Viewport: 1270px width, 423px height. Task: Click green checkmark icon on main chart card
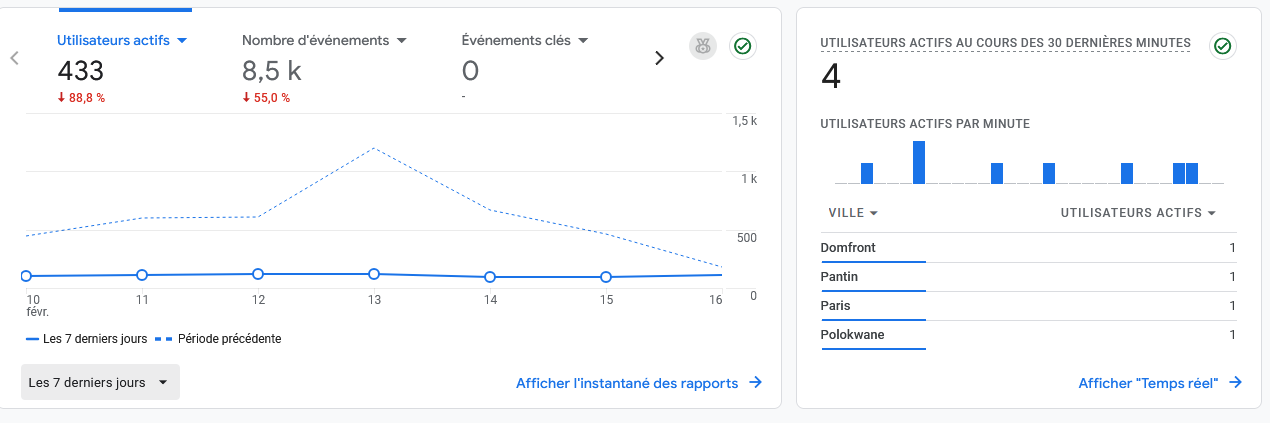click(742, 46)
